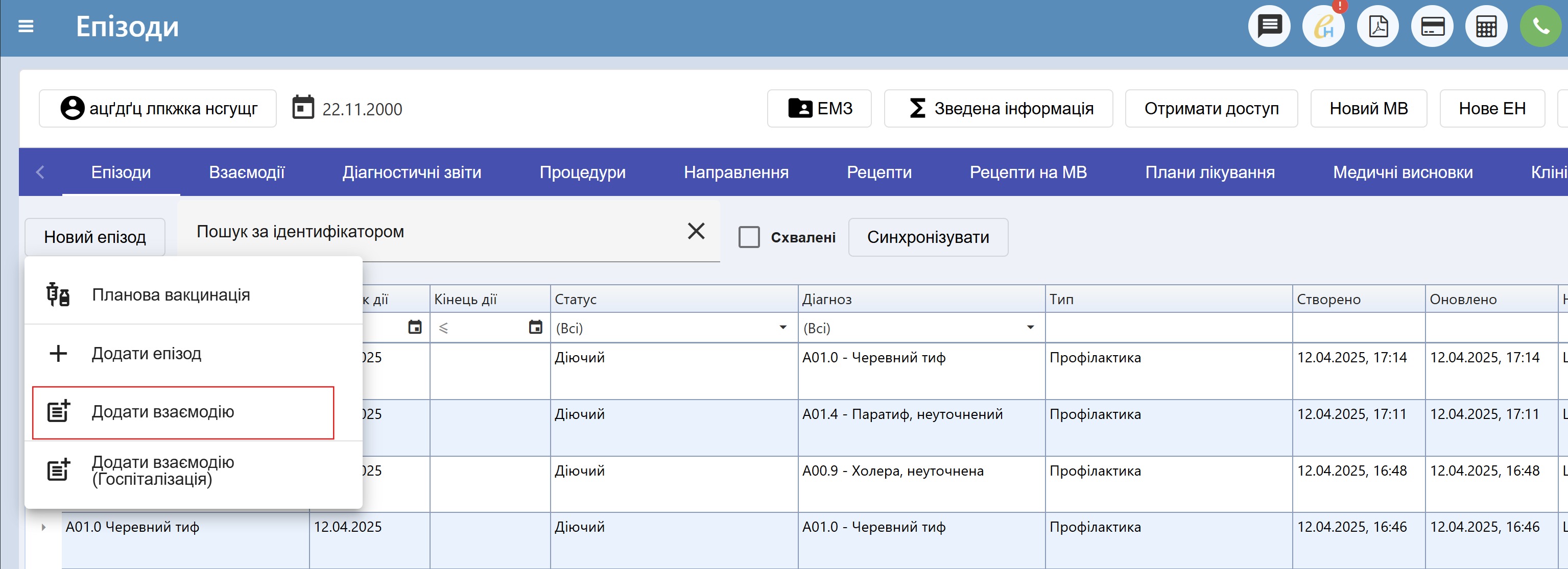1568x569 pixels.
Task: Toggle the Схвалені checkbox
Action: [x=749, y=237]
